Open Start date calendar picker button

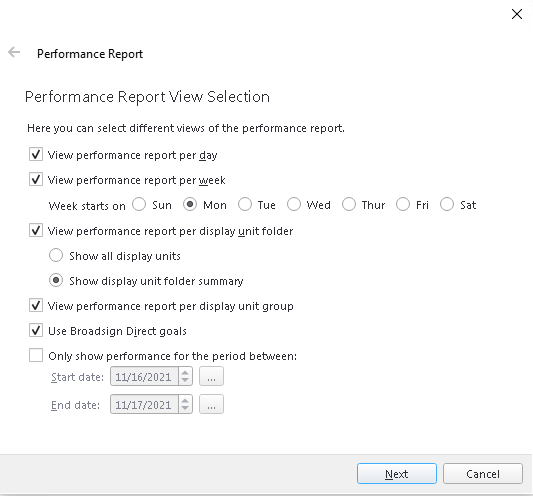click(x=211, y=376)
